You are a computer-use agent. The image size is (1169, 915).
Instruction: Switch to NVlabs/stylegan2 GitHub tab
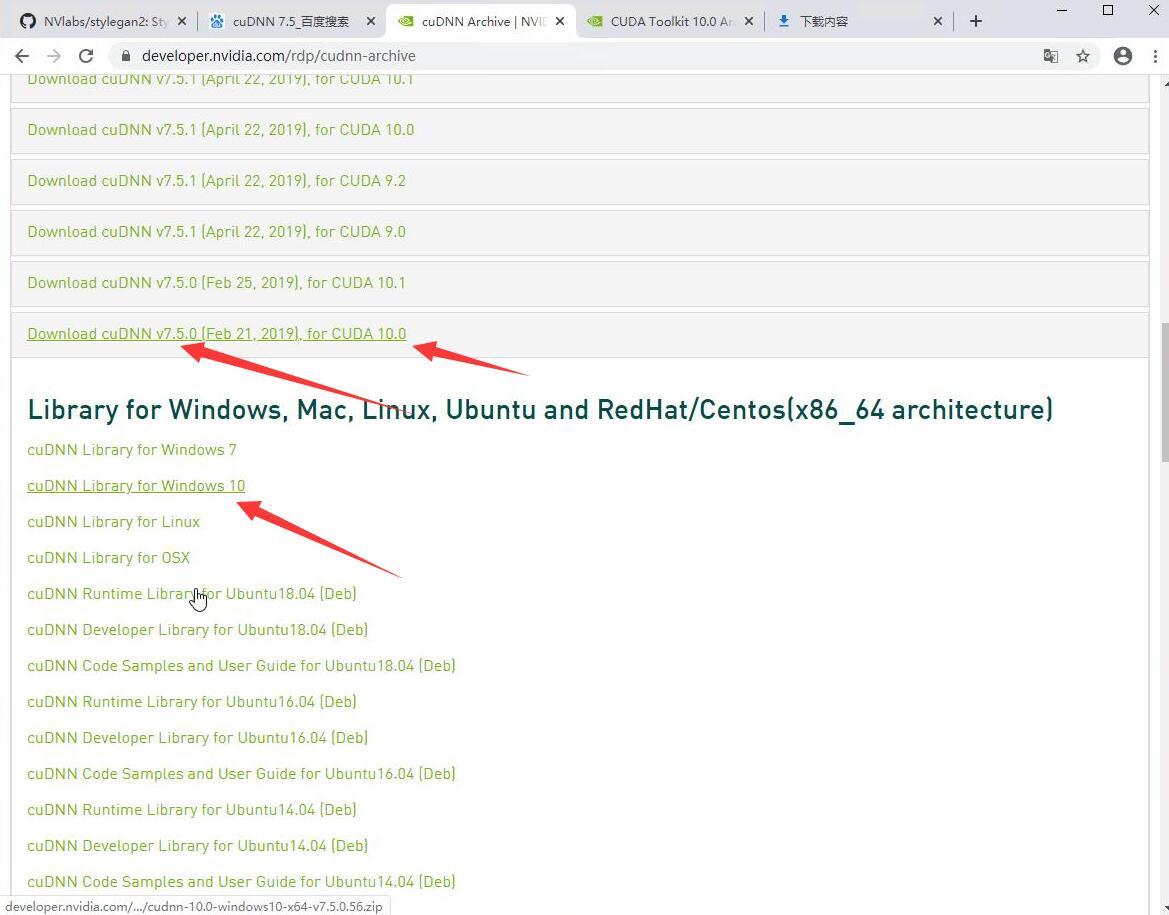pyautogui.click(x=102, y=22)
